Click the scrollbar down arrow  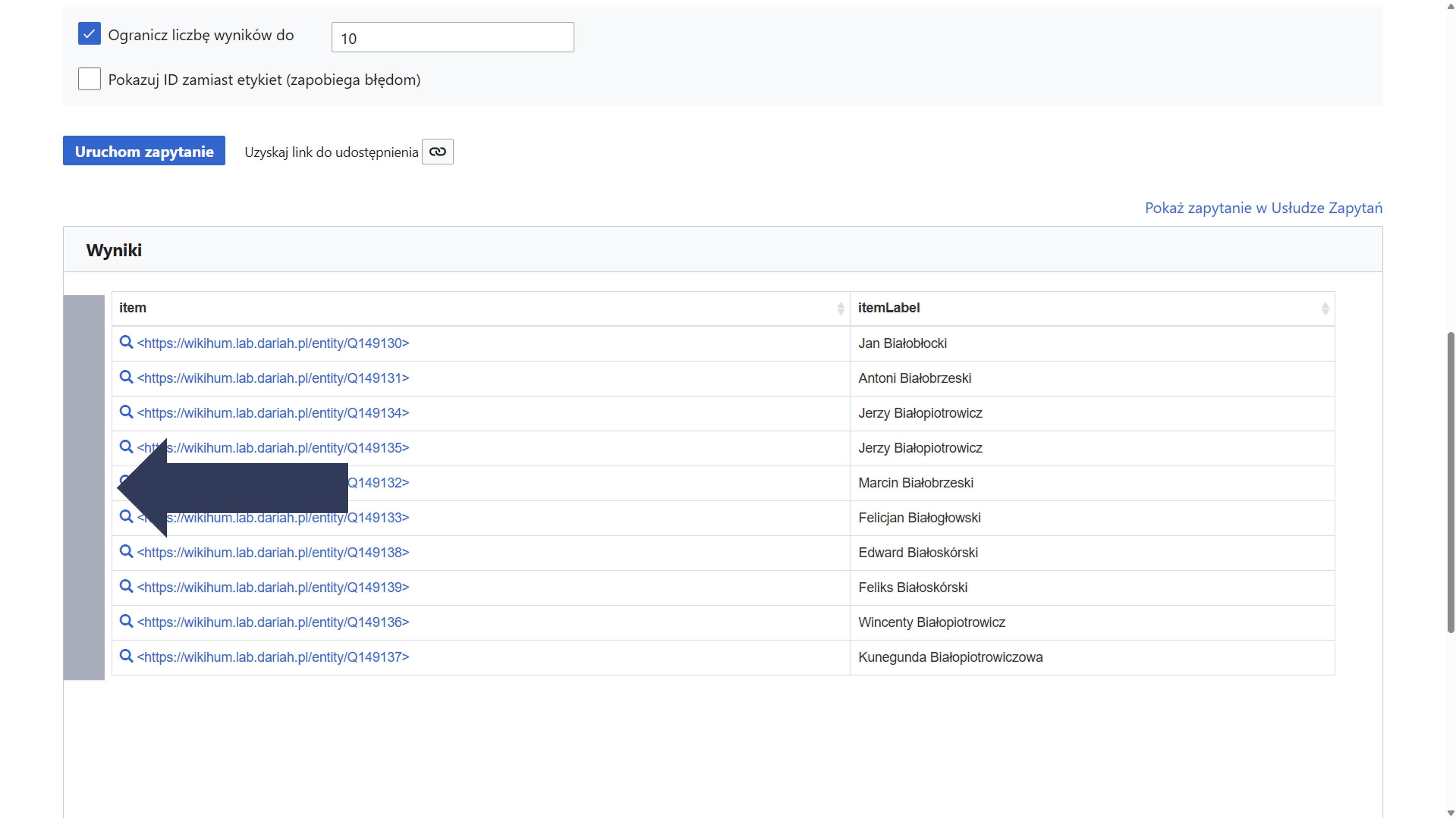1450,812
